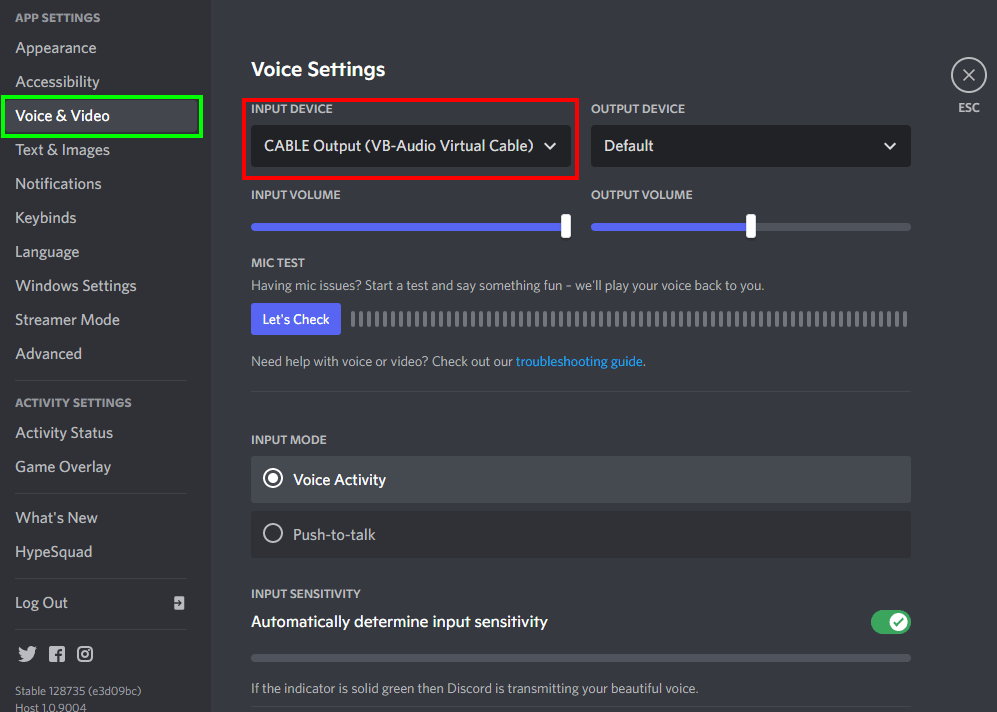Click the mic test level meter
997x712 pixels.
[x=629, y=319]
